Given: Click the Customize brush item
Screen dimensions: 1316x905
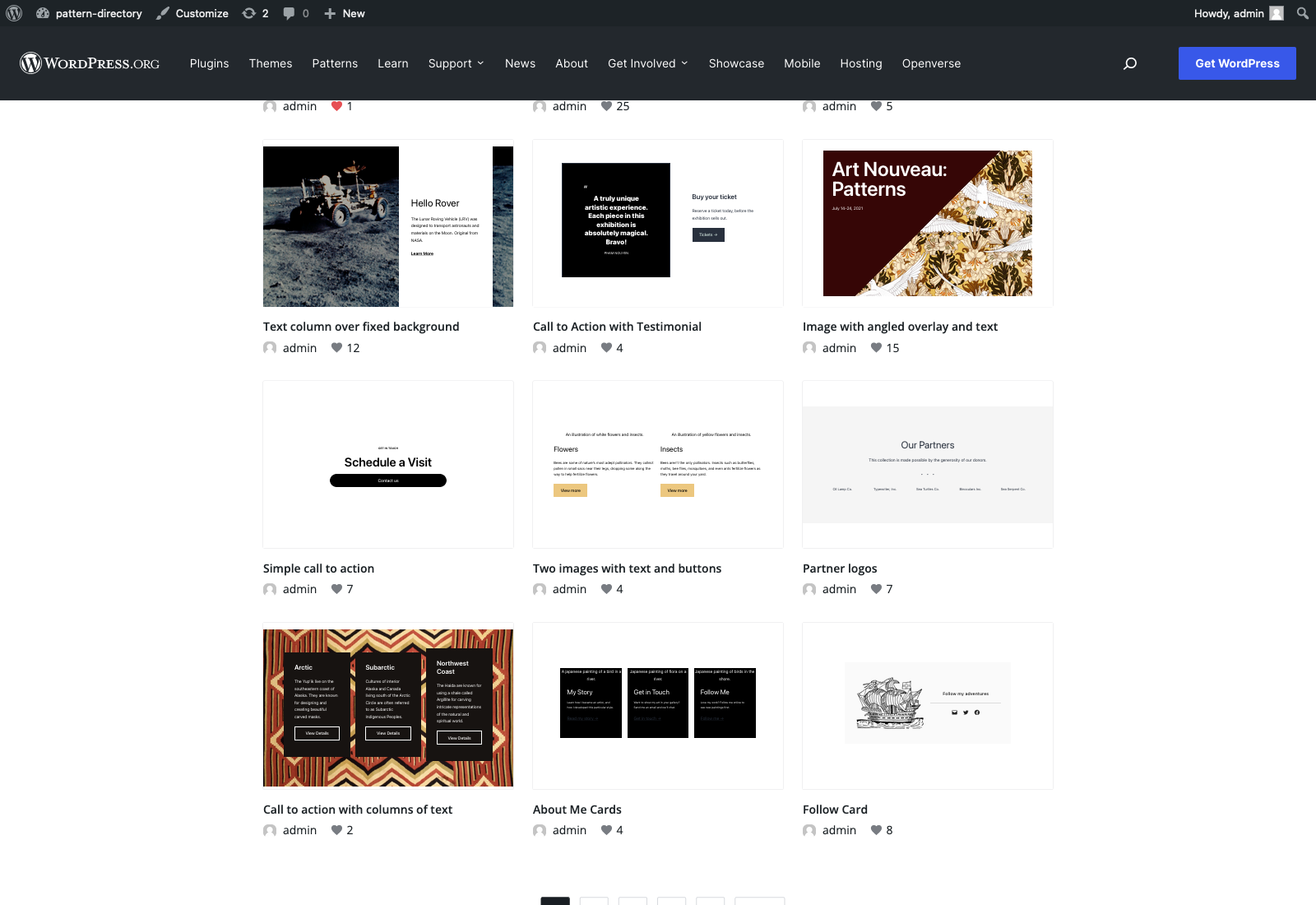Looking at the screenshot, I should click(192, 13).
